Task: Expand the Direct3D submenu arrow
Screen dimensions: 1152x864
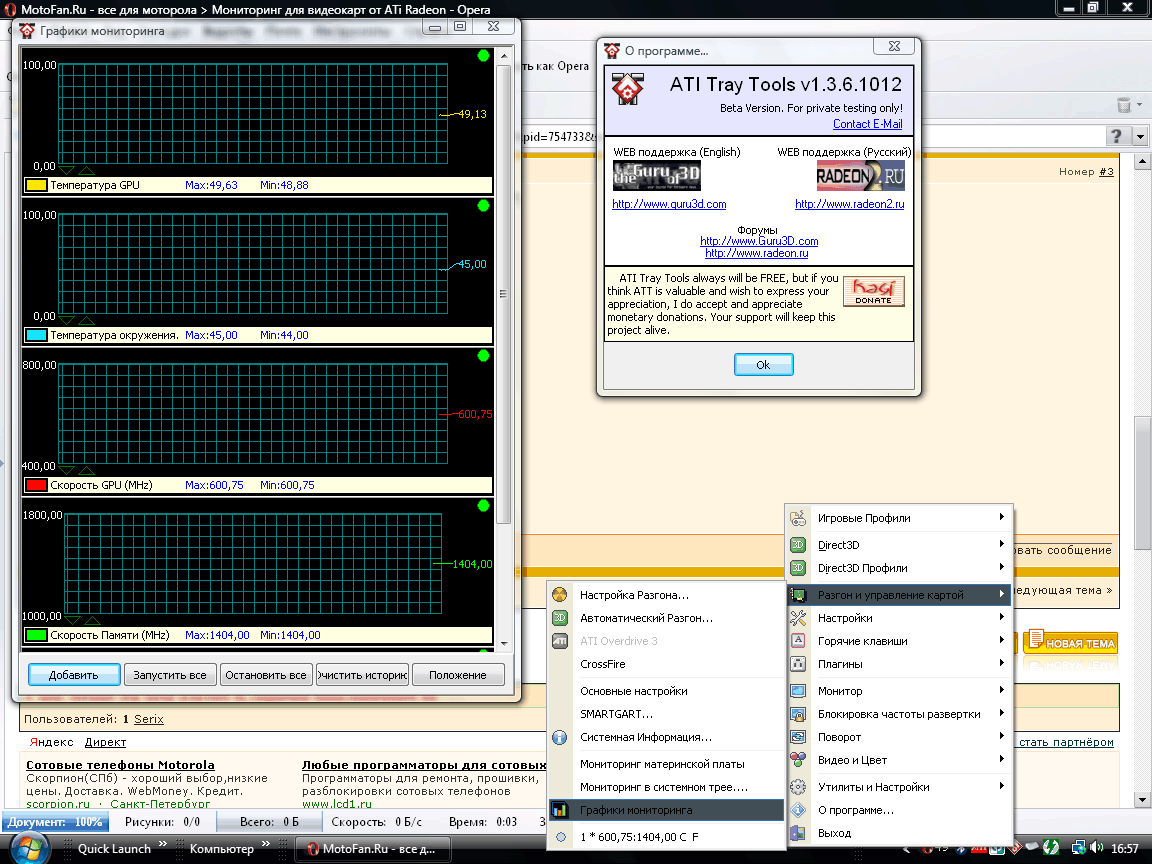Action: tap(1001, 544)
